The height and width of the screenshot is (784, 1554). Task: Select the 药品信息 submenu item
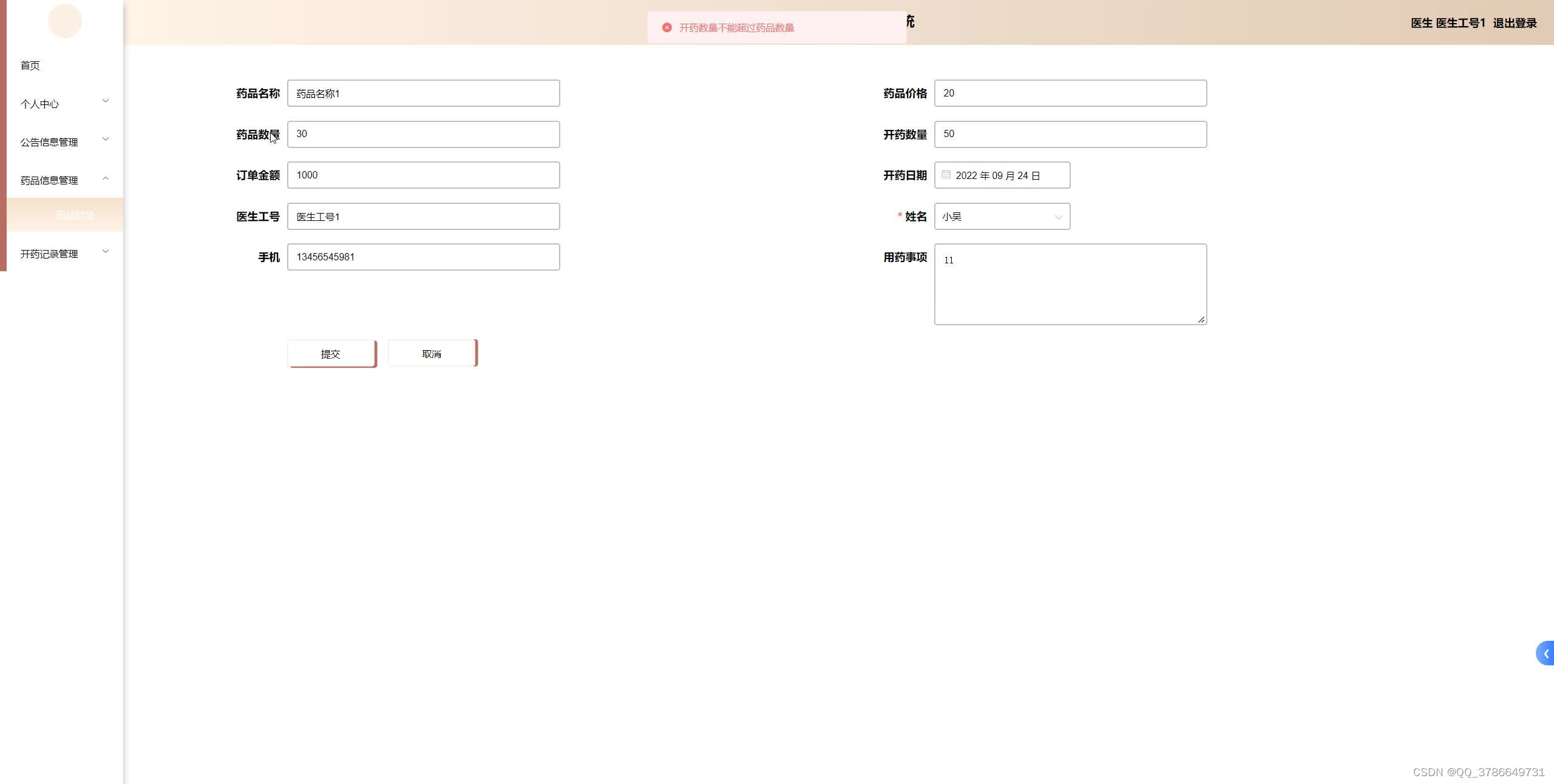coord(65,215)
